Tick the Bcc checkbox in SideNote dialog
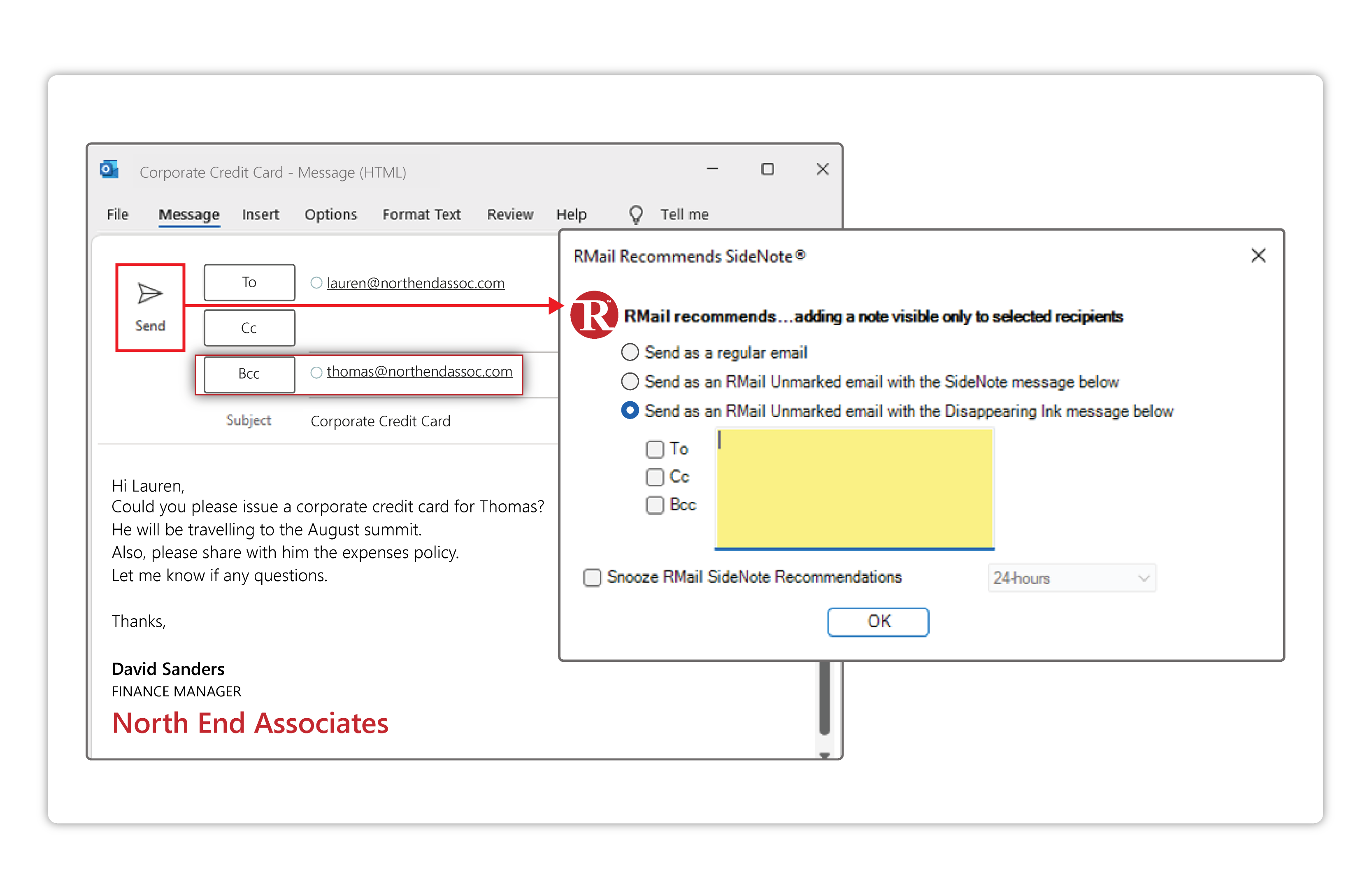This screenshot has width=1372, height=889. pos(655,505)
